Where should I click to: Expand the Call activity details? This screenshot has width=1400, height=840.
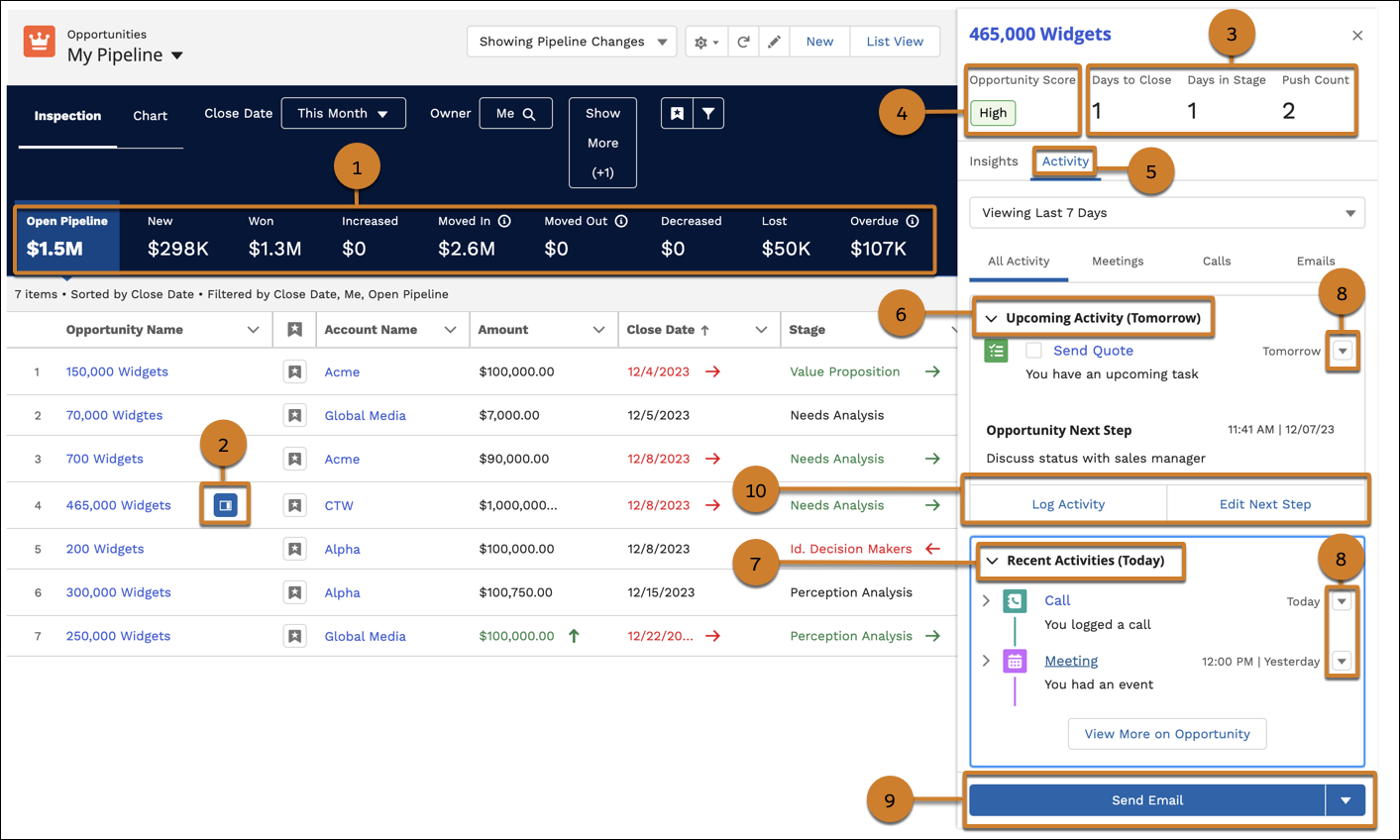(986, 600)
